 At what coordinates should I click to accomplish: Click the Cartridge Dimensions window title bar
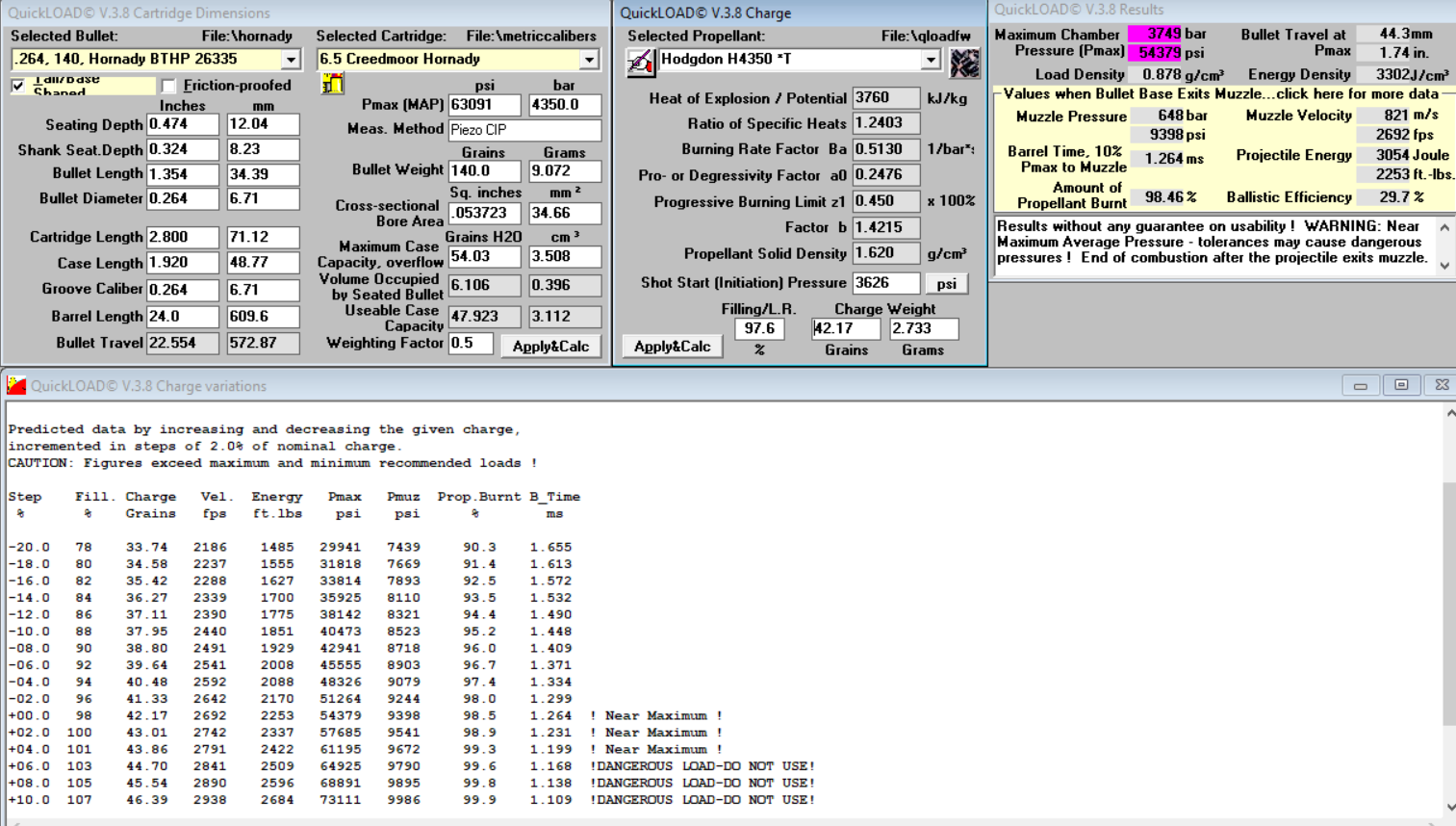(306, 13)
